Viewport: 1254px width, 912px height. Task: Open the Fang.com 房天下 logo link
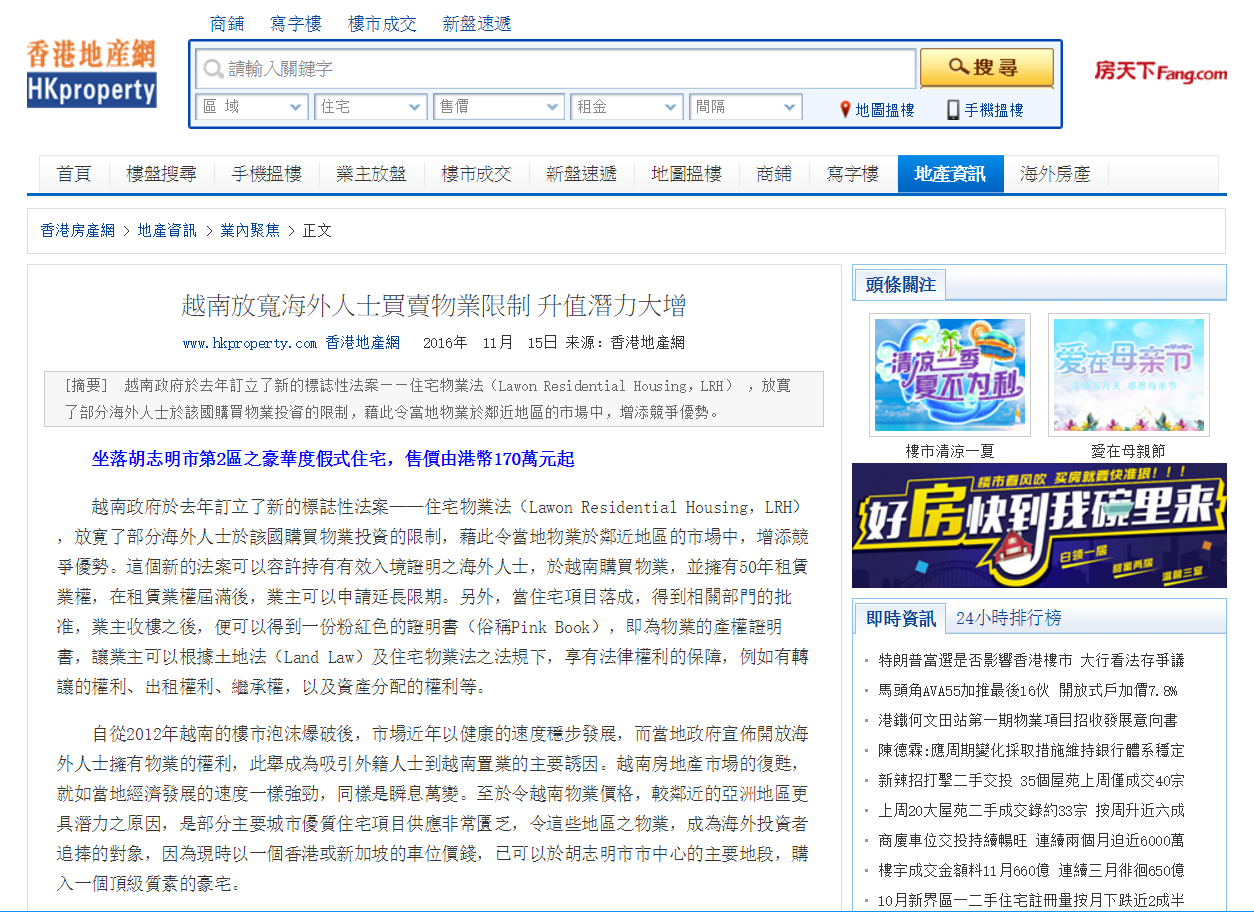pos(1162,72)
